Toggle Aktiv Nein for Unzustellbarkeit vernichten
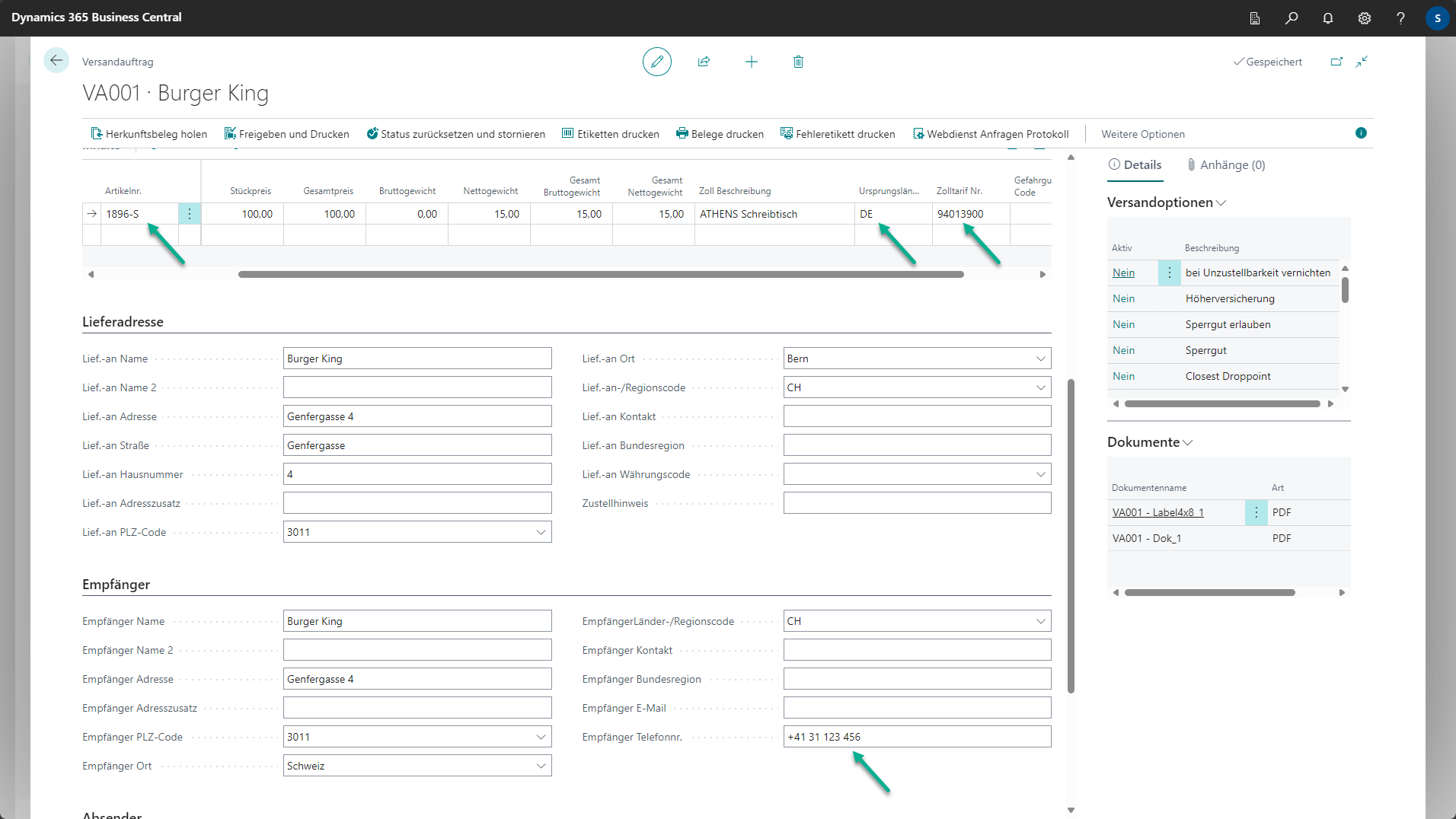Viewport: 1456px width, 819px height. tap(1123, 273)
